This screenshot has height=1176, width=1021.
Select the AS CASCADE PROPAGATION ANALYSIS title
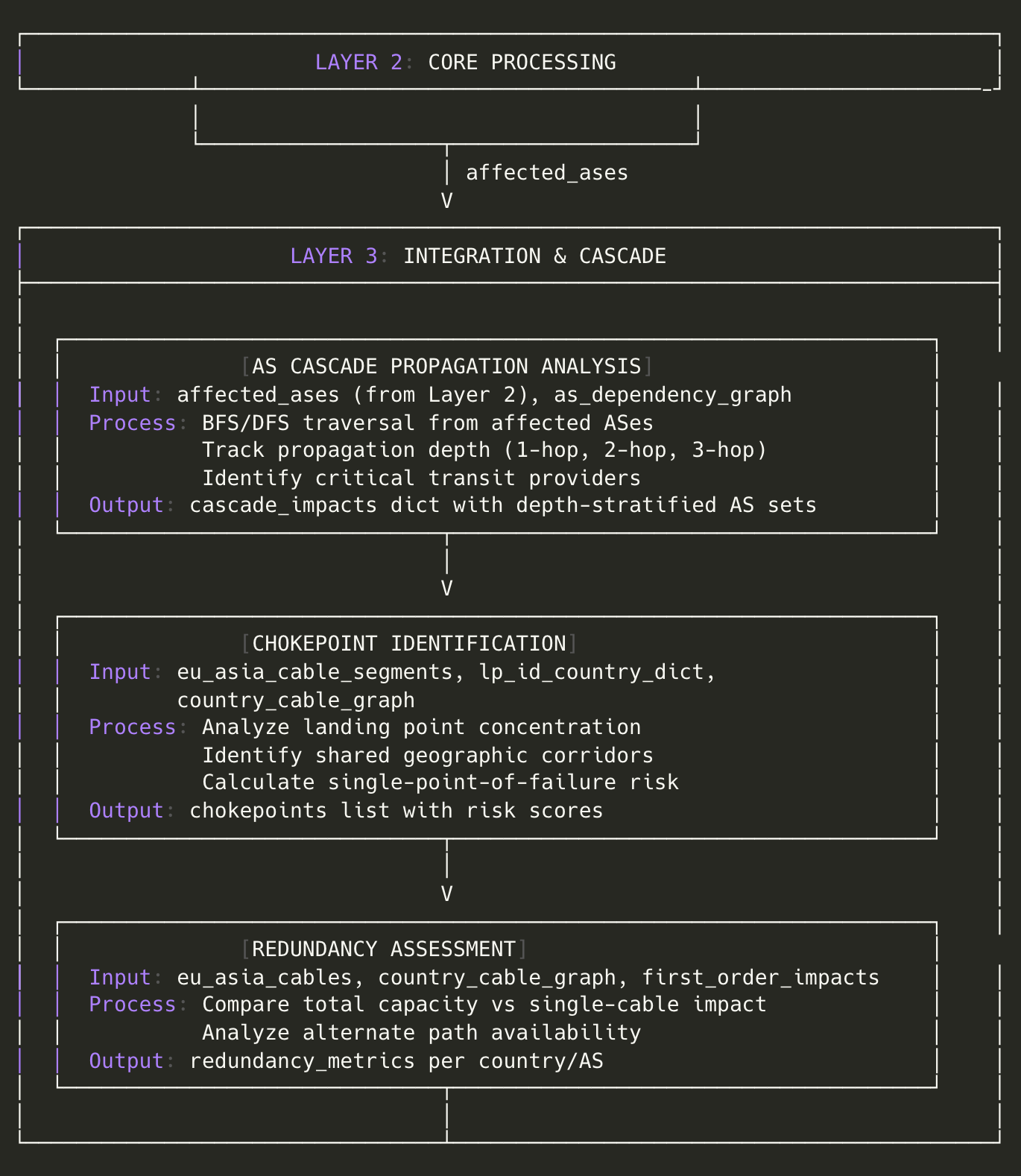[x=446, y=367]
